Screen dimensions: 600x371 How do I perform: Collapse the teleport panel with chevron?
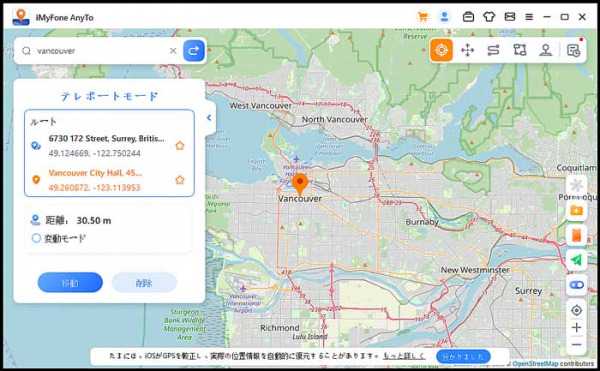(x=209, y=118)
